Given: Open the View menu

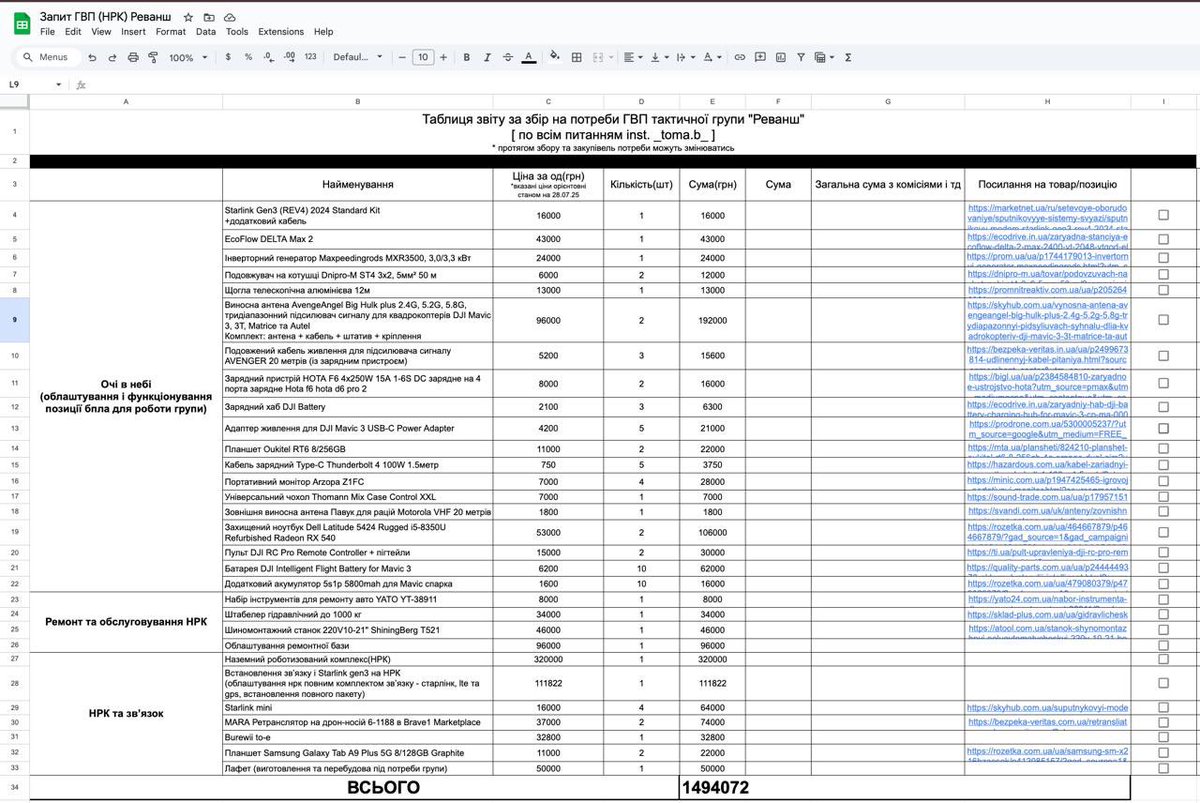Looking at the screenshot, I should (101, 32).
